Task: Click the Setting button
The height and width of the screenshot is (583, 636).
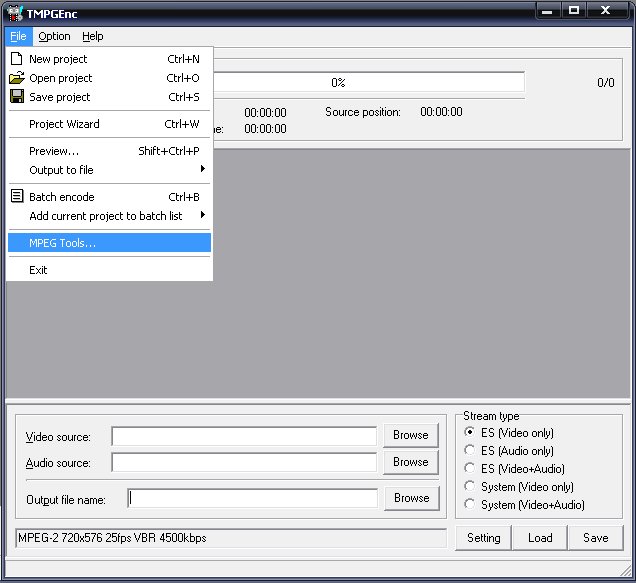Action: tap(483, 538)
